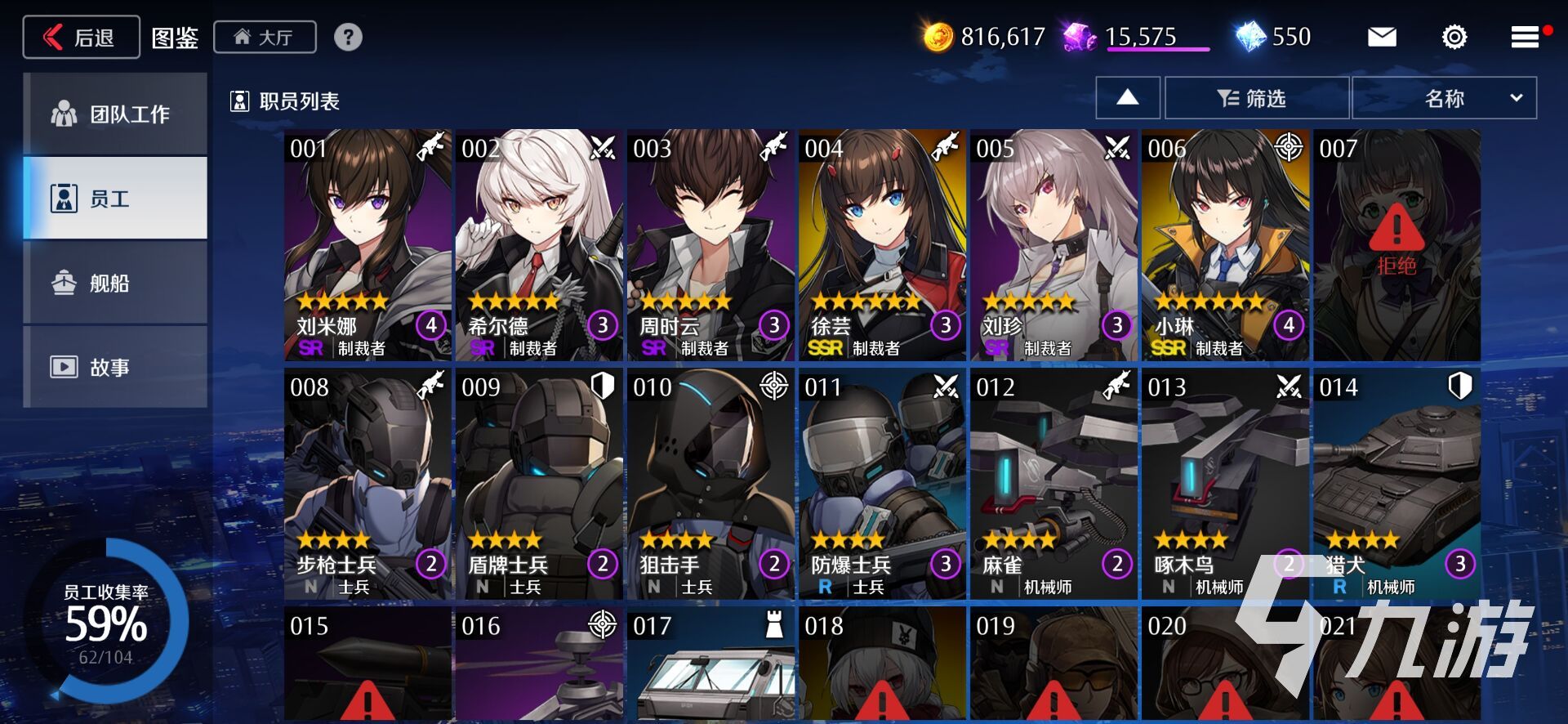Expand the 名称 sort dropdown
The image size is (1568, 724).
[x=1444, y=98]
